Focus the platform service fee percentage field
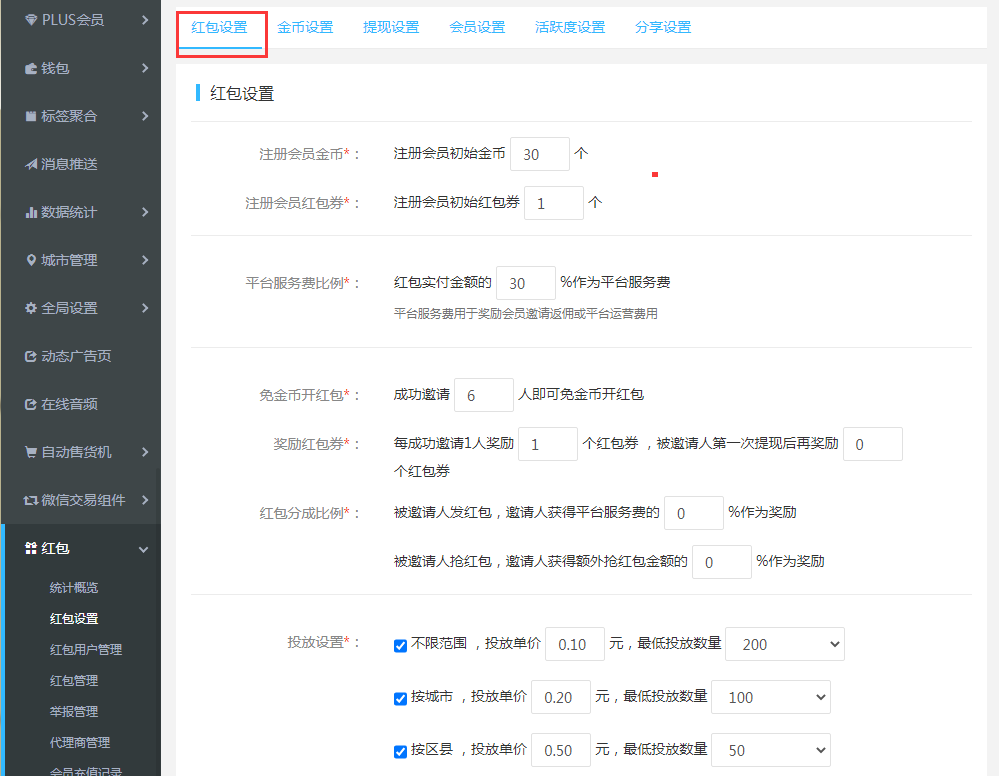The image size is (999, 776). (x=525, y=283)
